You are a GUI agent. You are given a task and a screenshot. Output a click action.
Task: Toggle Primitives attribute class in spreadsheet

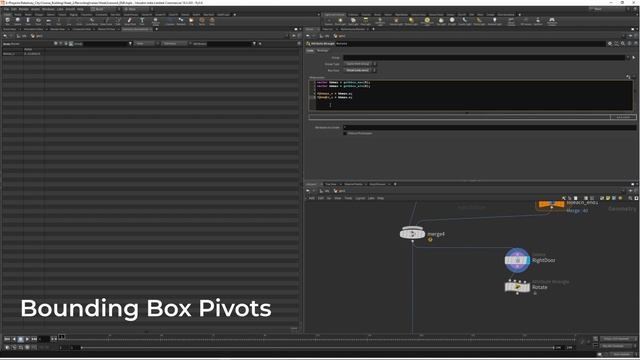click(x=66, y=43)
